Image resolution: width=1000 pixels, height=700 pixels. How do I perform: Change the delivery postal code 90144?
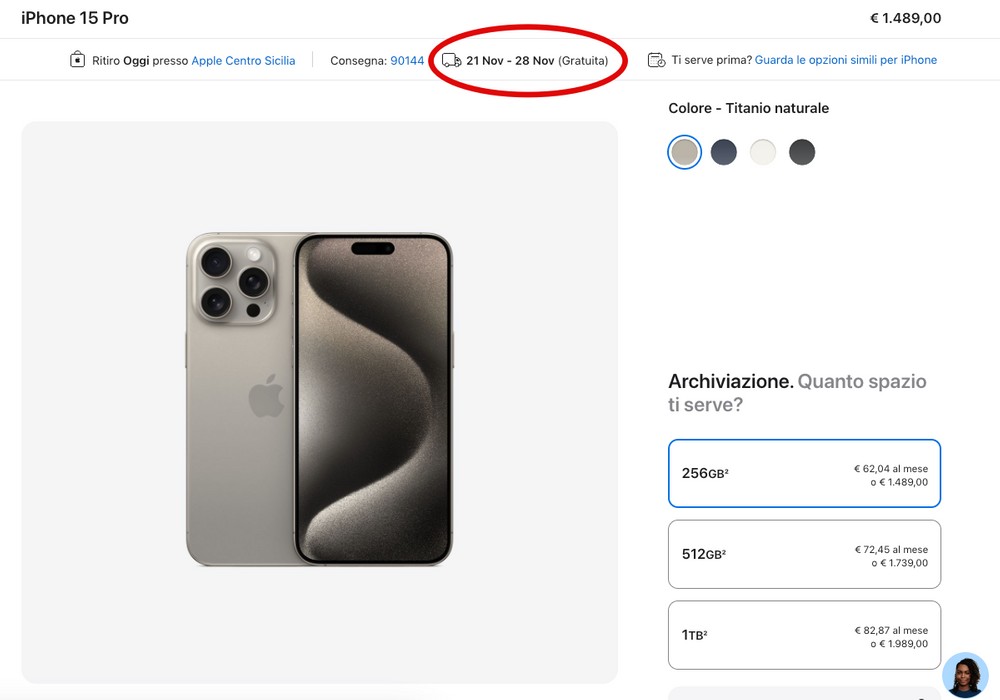tap(407, 61)
